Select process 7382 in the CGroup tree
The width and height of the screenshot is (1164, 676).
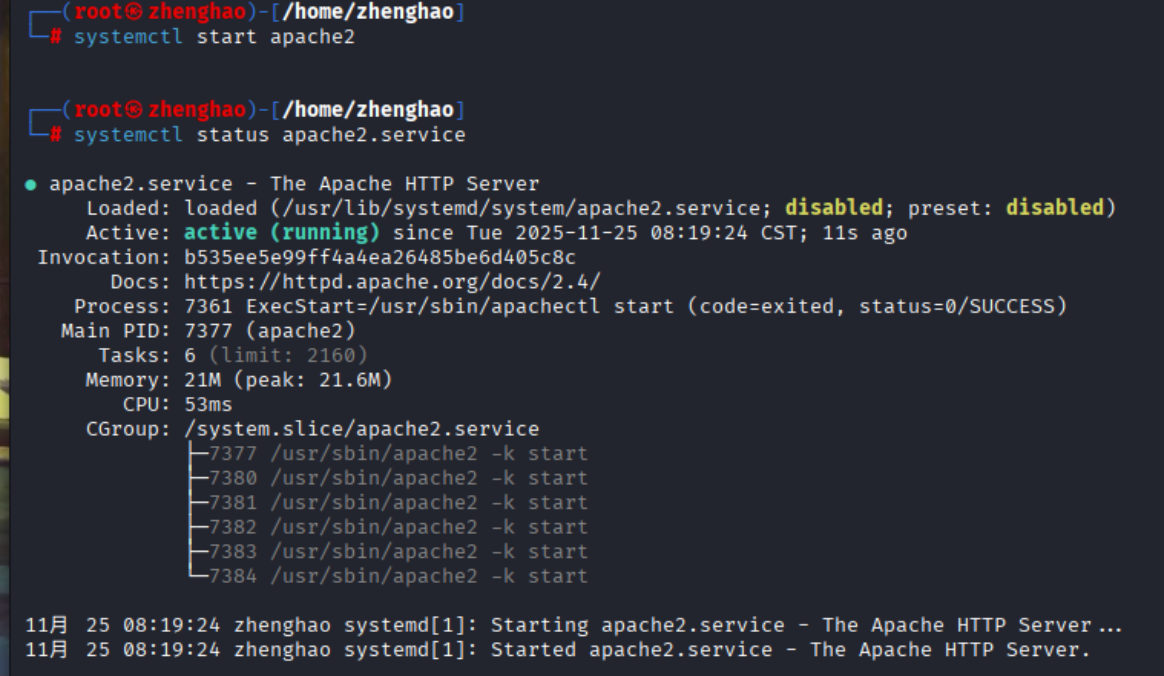coord(398,527)
